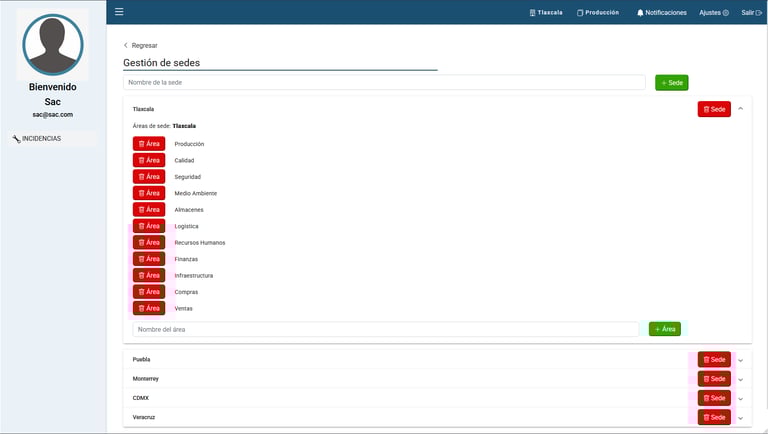Expand the Veracruz panel chevron
Screen dimensions: 768x434
741,418
